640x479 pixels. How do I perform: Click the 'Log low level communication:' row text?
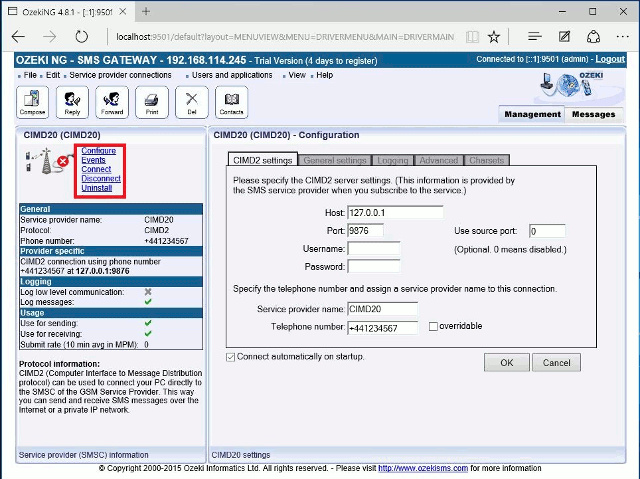[x=72, y=292]
